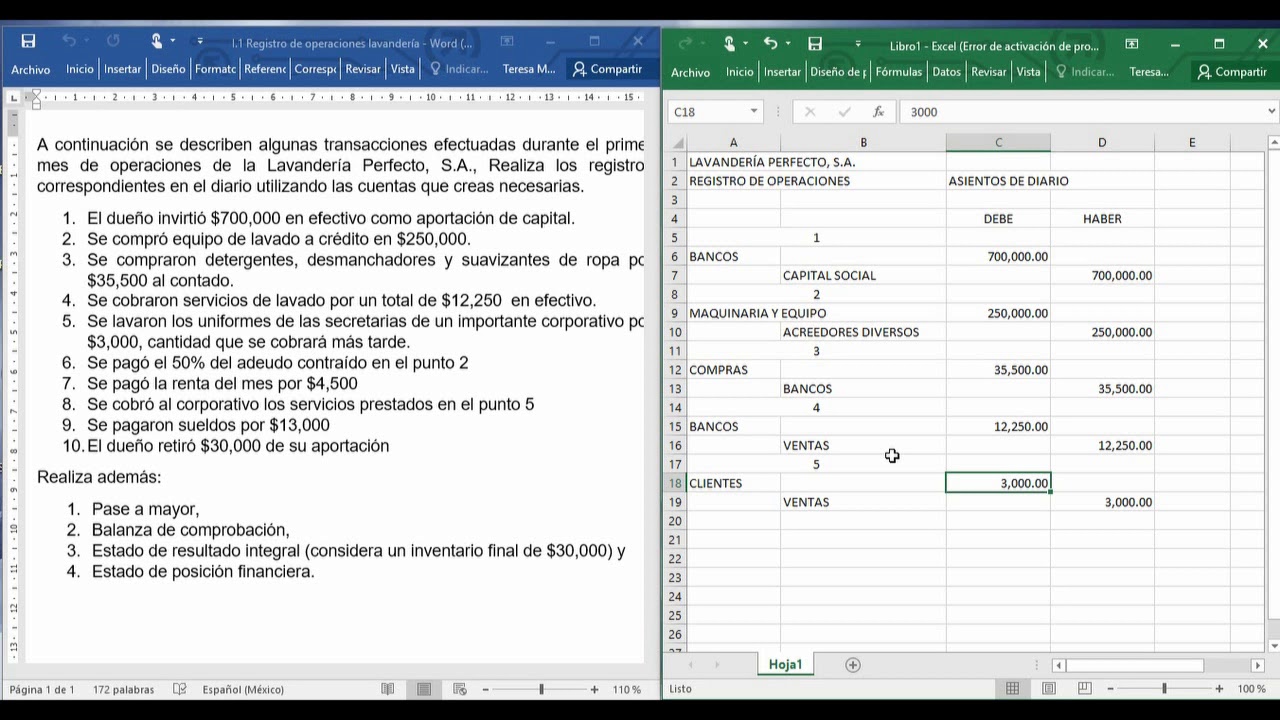Select cell containing 35,500.00 in DEBE column

(x=998, y=370)
